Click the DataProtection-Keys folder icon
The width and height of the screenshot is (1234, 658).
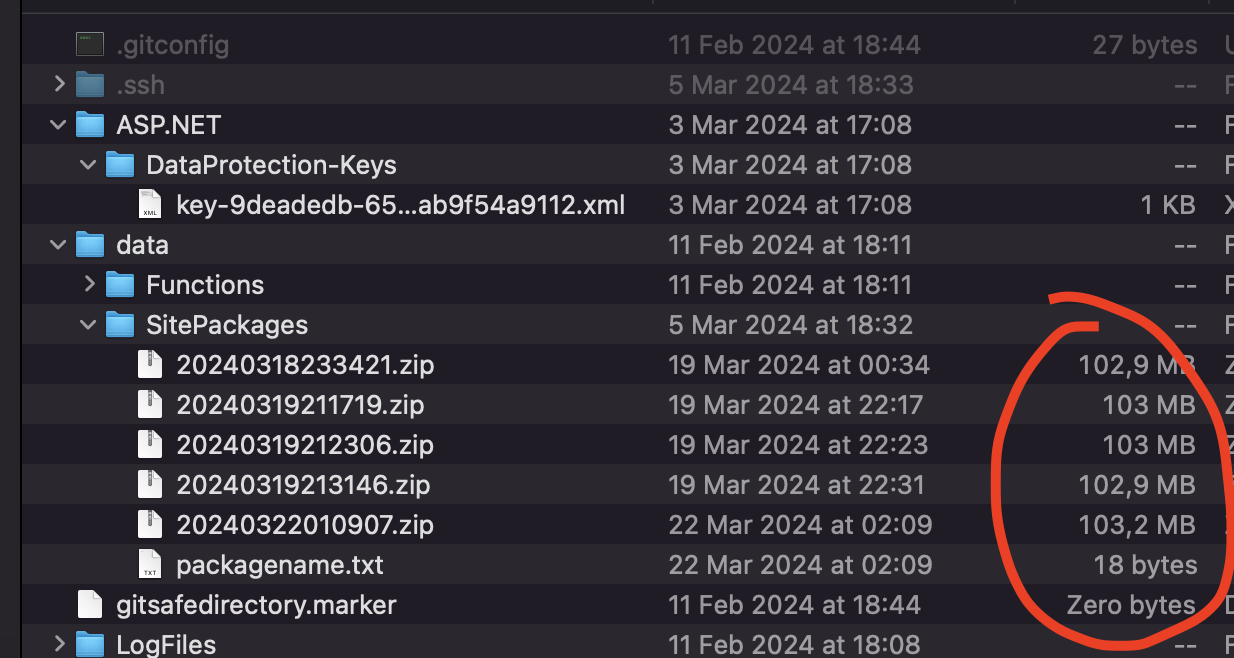point(120,165)
